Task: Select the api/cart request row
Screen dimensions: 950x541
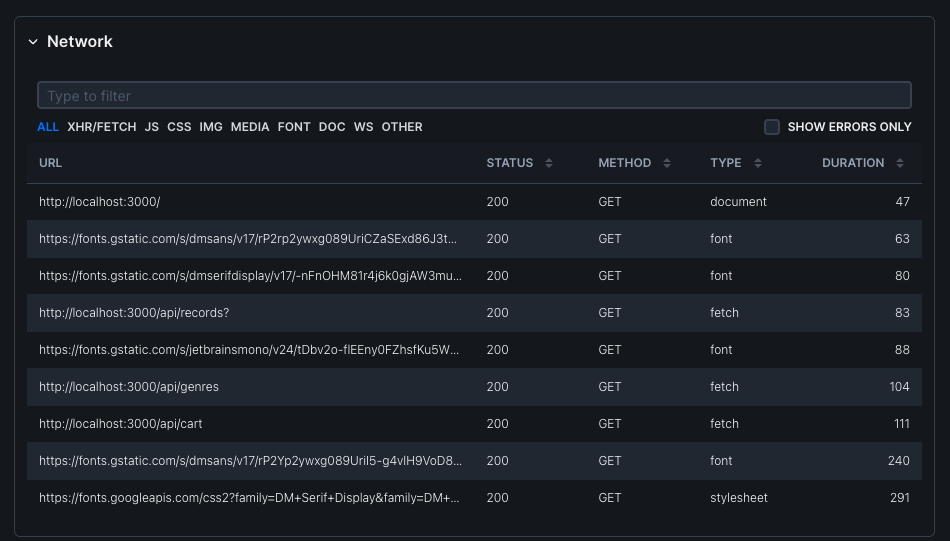Action: [120, 424]
